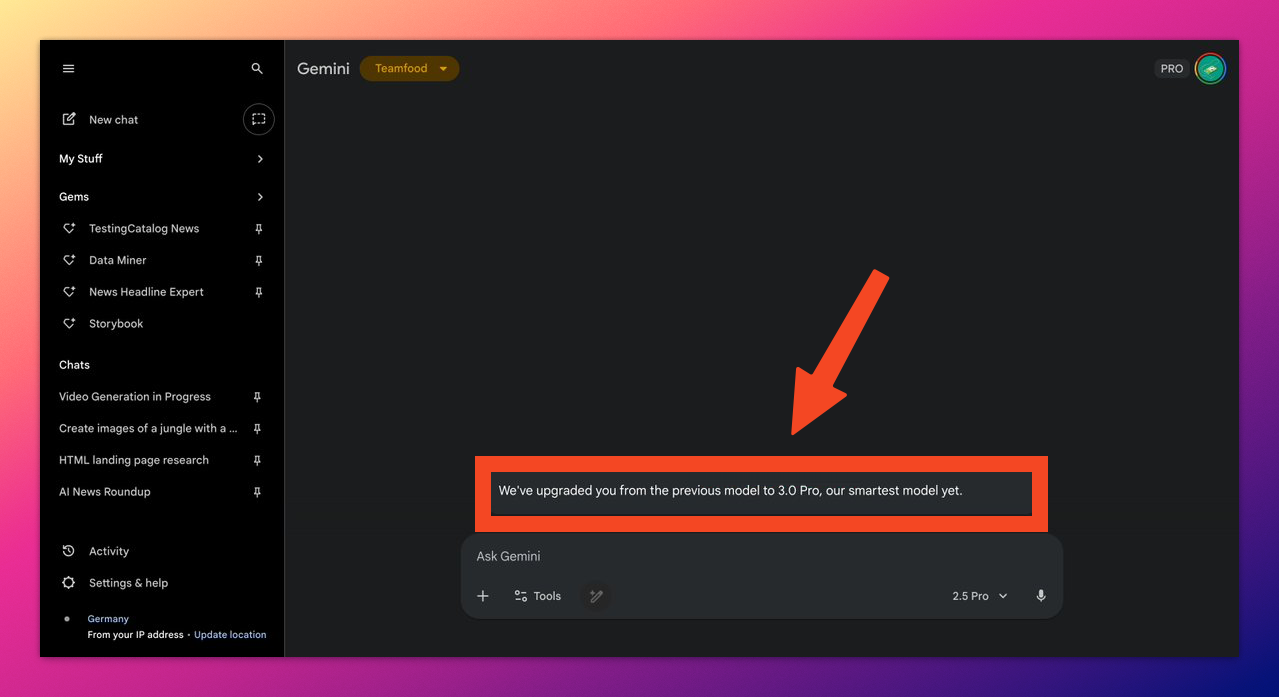1279x697 pixels.
Task: Open Settings & help
Action: [x=127, y=583]
